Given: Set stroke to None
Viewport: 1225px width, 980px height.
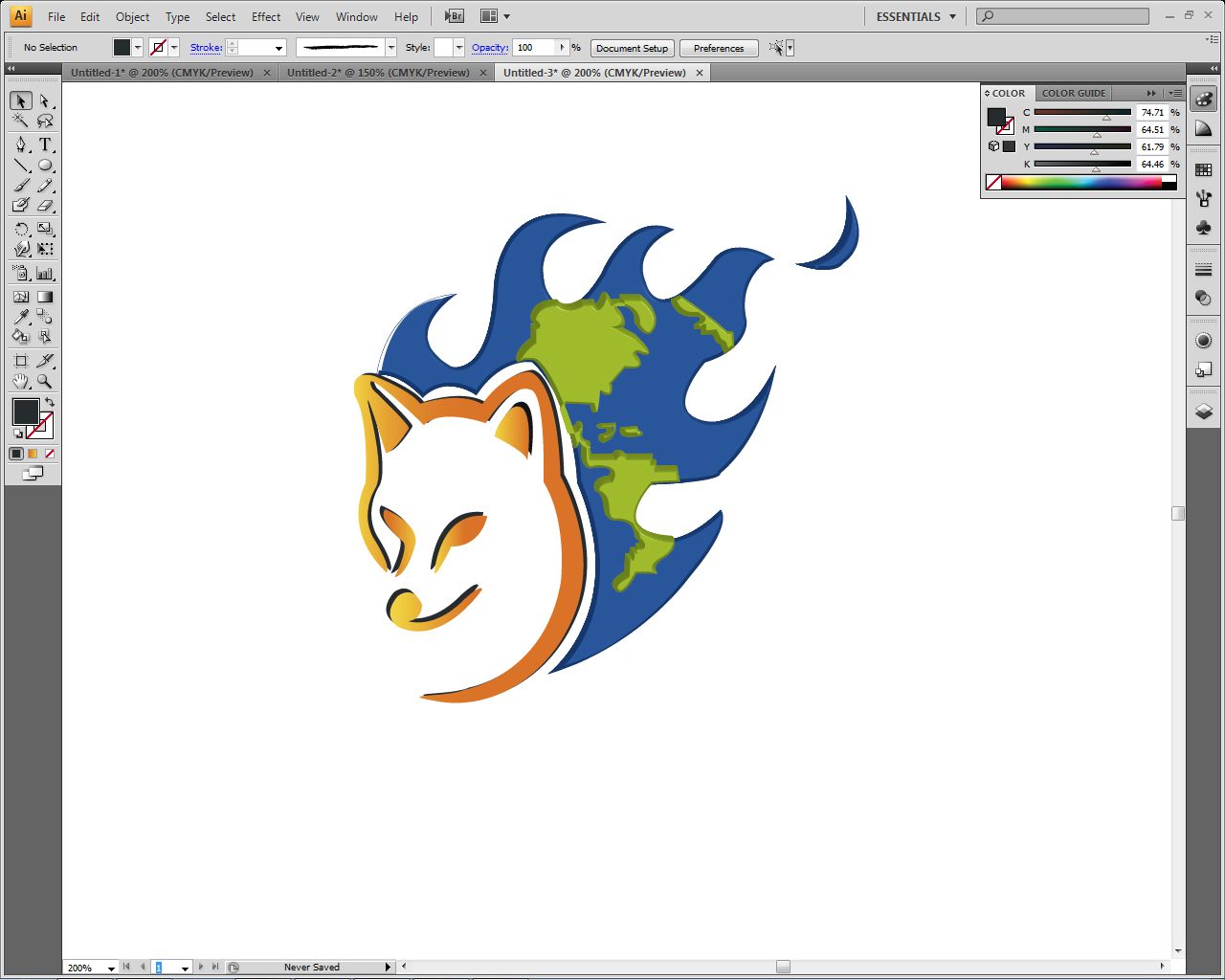Looking at the screenshot, I should click(48, 453).
